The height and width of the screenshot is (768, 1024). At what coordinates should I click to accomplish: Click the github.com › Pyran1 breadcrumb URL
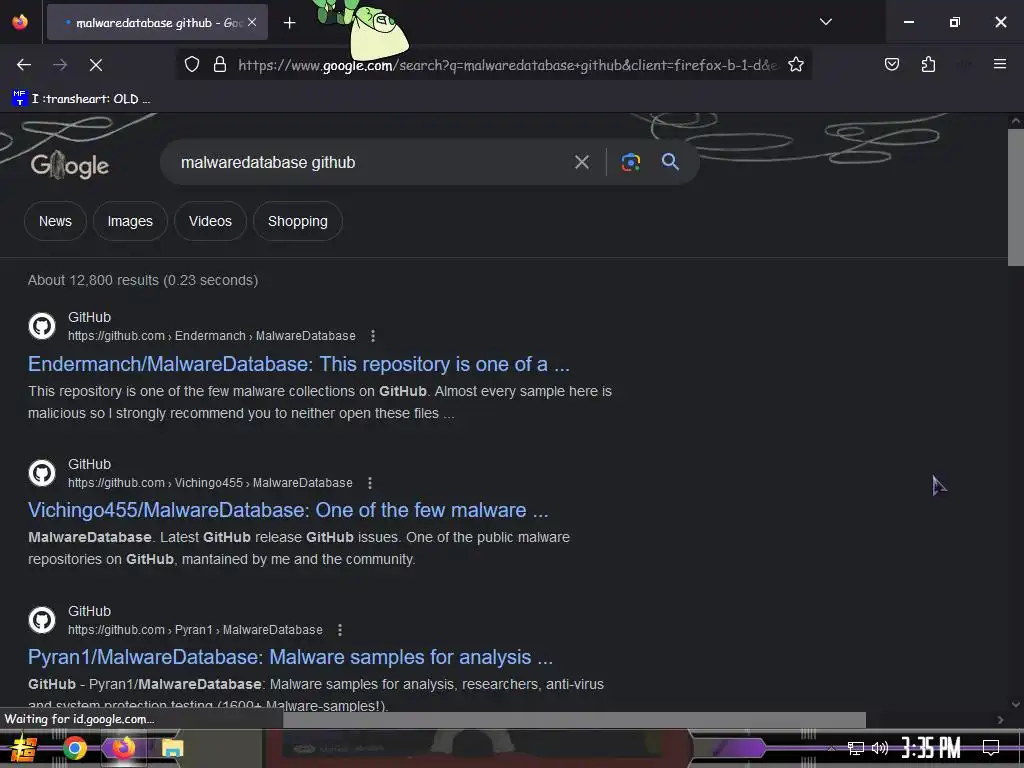(x=195, y=630)
